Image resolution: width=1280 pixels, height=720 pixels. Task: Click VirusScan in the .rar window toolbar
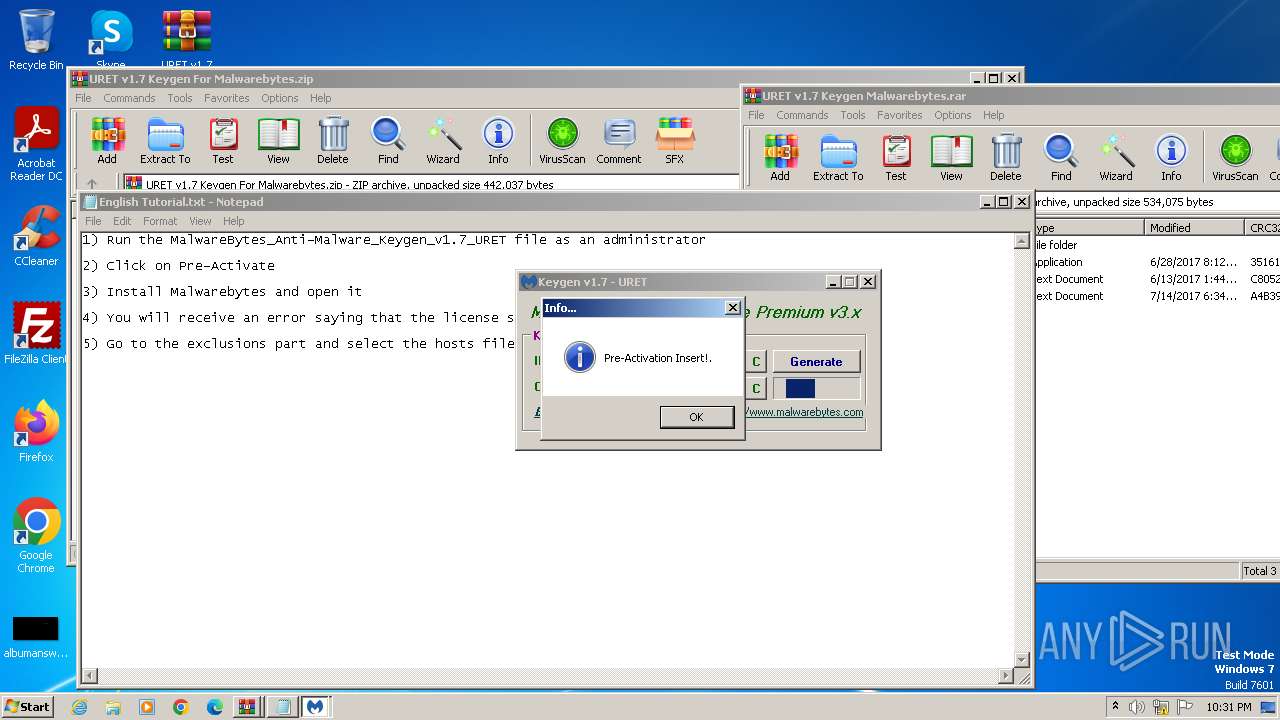click(x=1235, y=158)
